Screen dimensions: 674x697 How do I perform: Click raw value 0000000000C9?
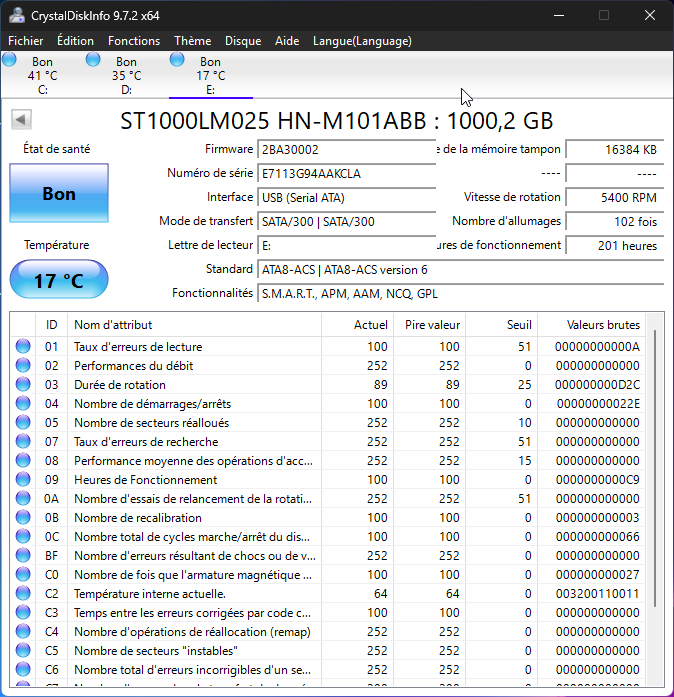597,480
